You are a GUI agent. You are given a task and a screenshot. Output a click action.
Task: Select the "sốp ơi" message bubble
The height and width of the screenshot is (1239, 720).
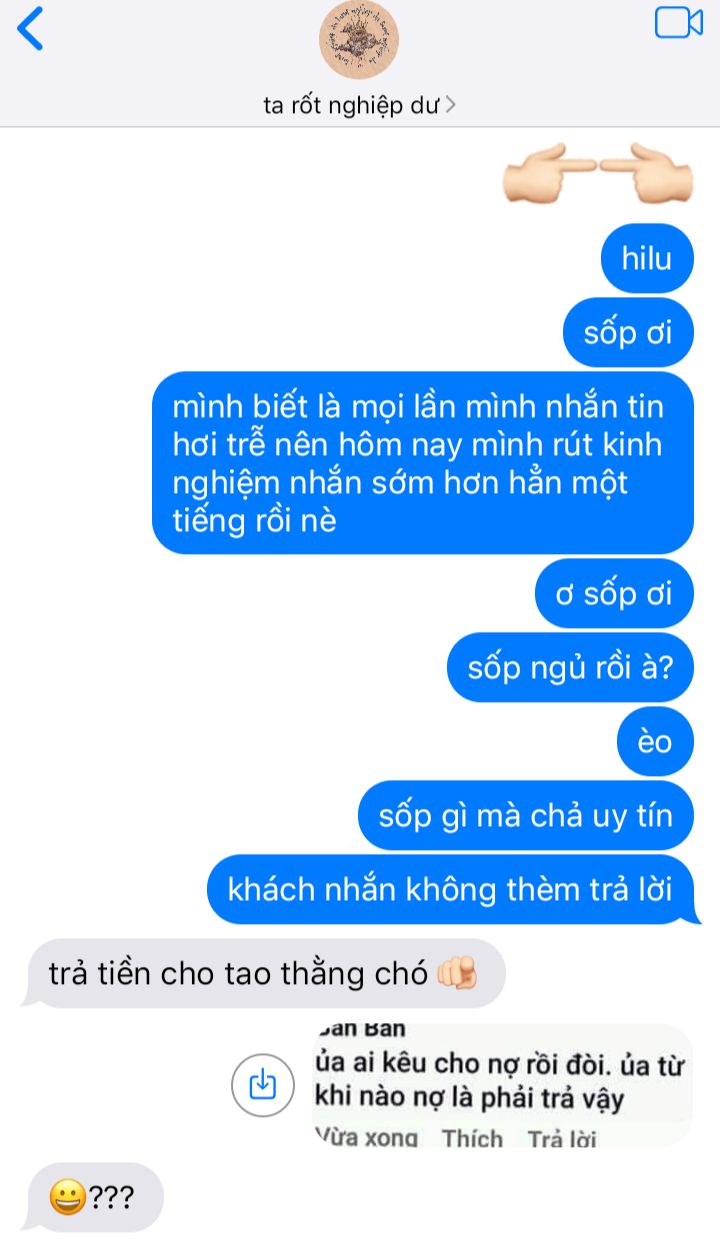click(x=628, y=332)
